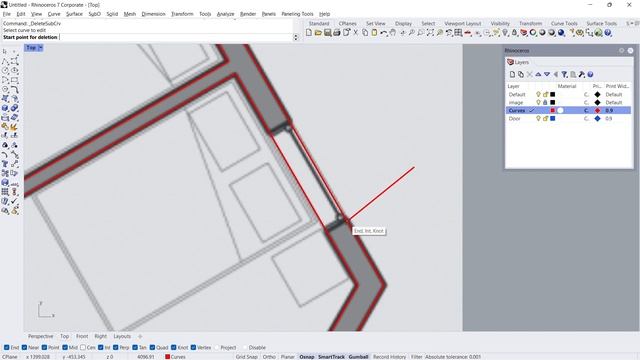Change the red color swatch of Curves layer
The image size is (640, 360).
point(553,111)
